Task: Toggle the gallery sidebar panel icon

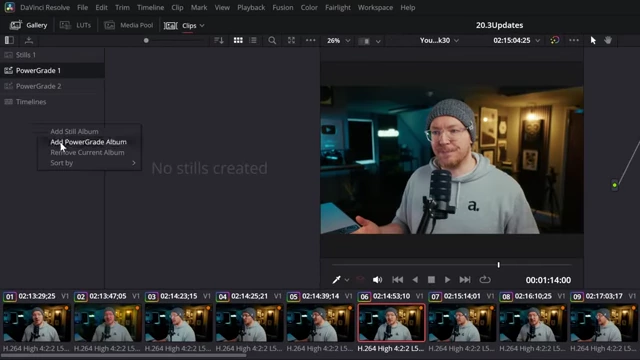Action: (9, 40)
